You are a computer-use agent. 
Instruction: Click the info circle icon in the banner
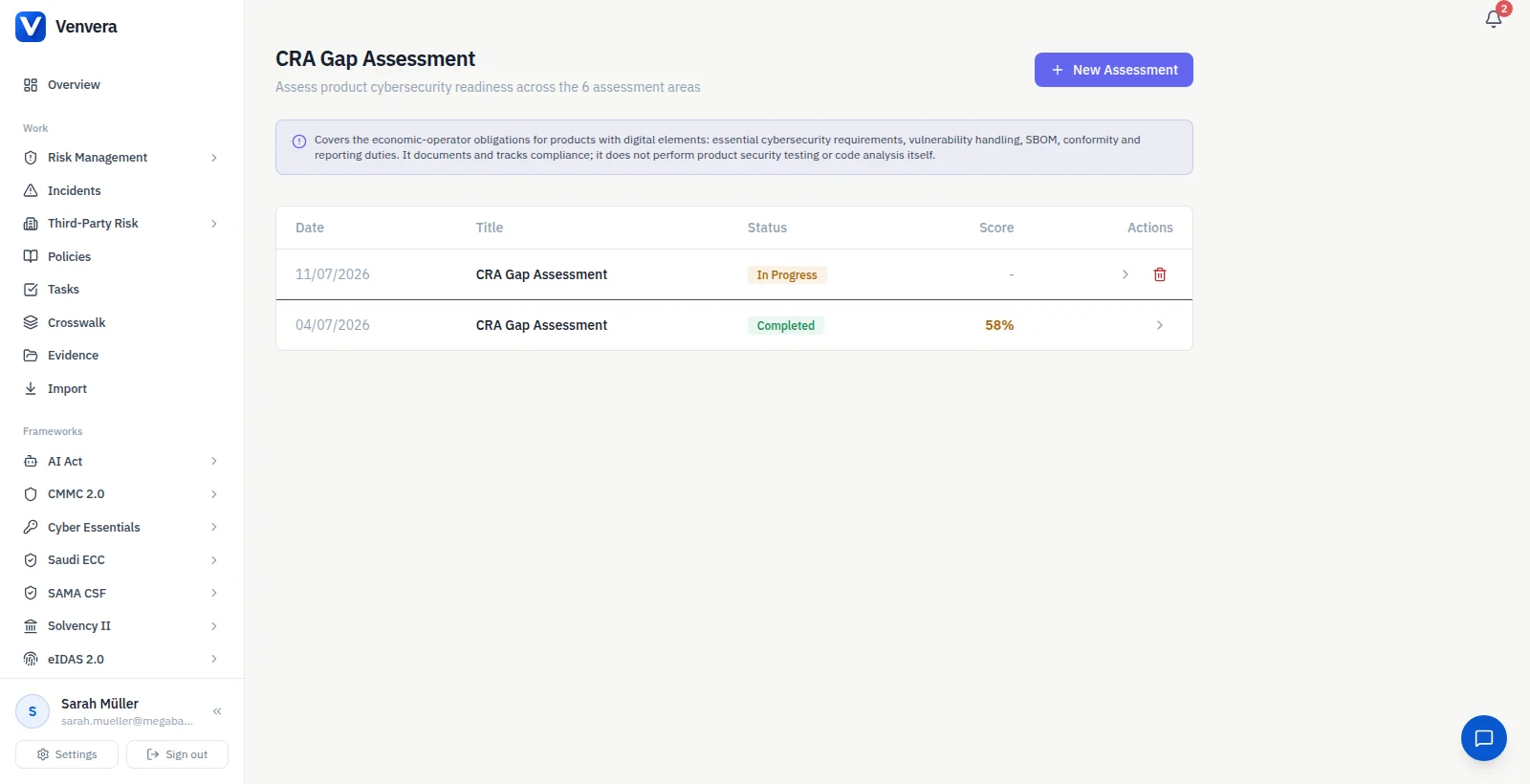tap(299, 141)
